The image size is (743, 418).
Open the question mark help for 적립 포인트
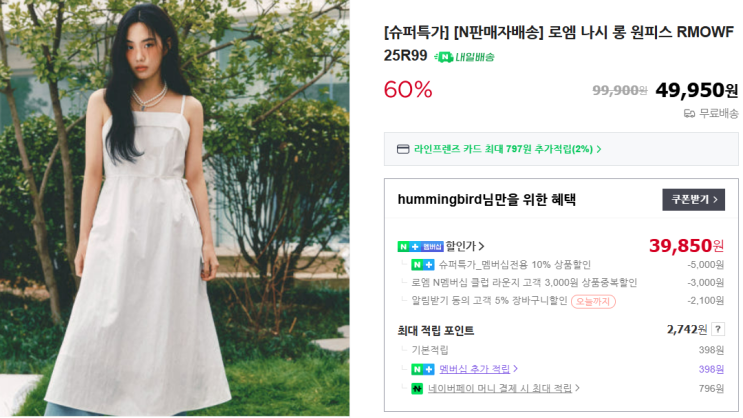718,329
